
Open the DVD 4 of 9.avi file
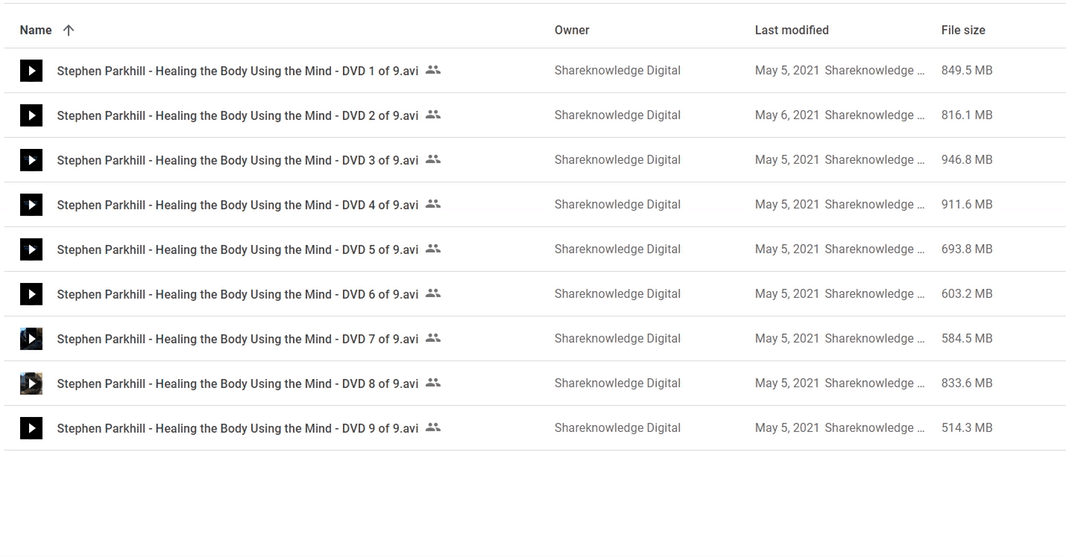click(x=237, y=205)
